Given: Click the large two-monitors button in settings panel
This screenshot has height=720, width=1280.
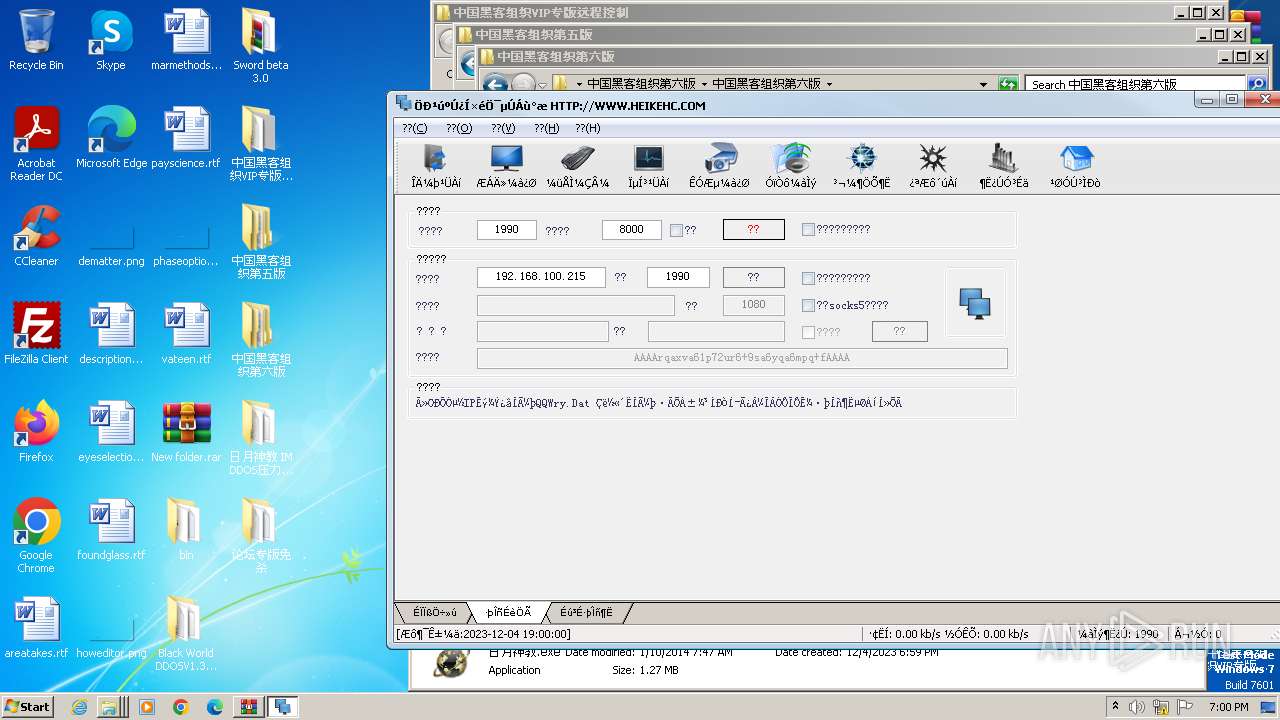Looking at the screenshot, I should [975, 302].
